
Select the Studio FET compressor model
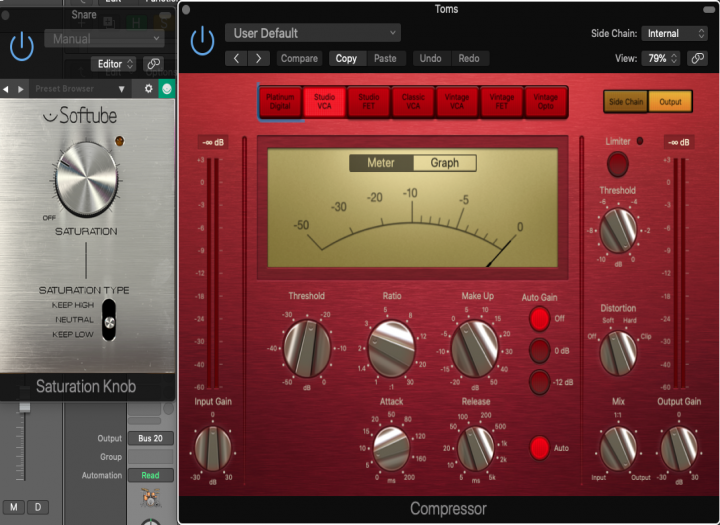coord(368,102)
